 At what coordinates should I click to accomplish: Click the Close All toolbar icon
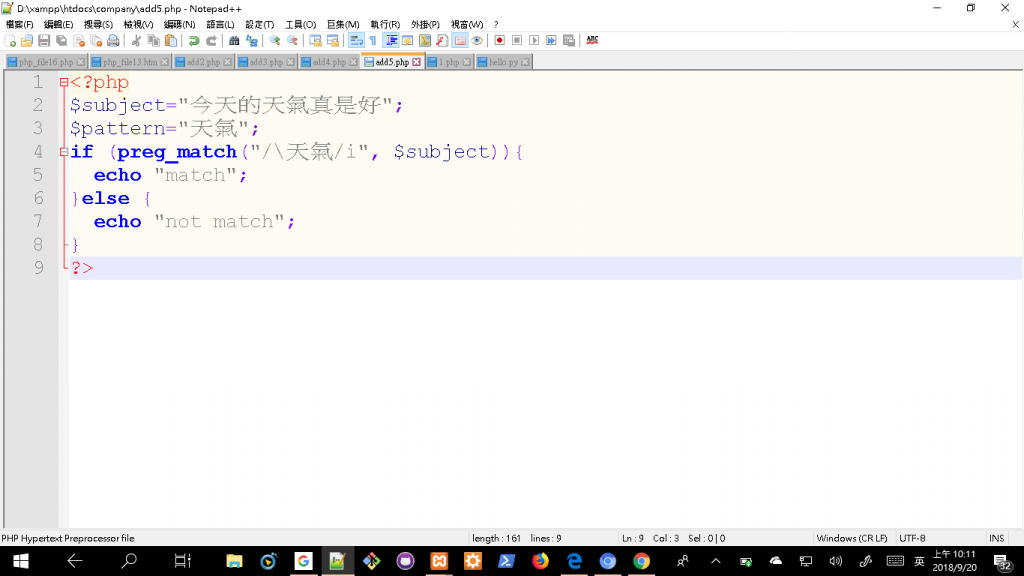tap(96, 40)
